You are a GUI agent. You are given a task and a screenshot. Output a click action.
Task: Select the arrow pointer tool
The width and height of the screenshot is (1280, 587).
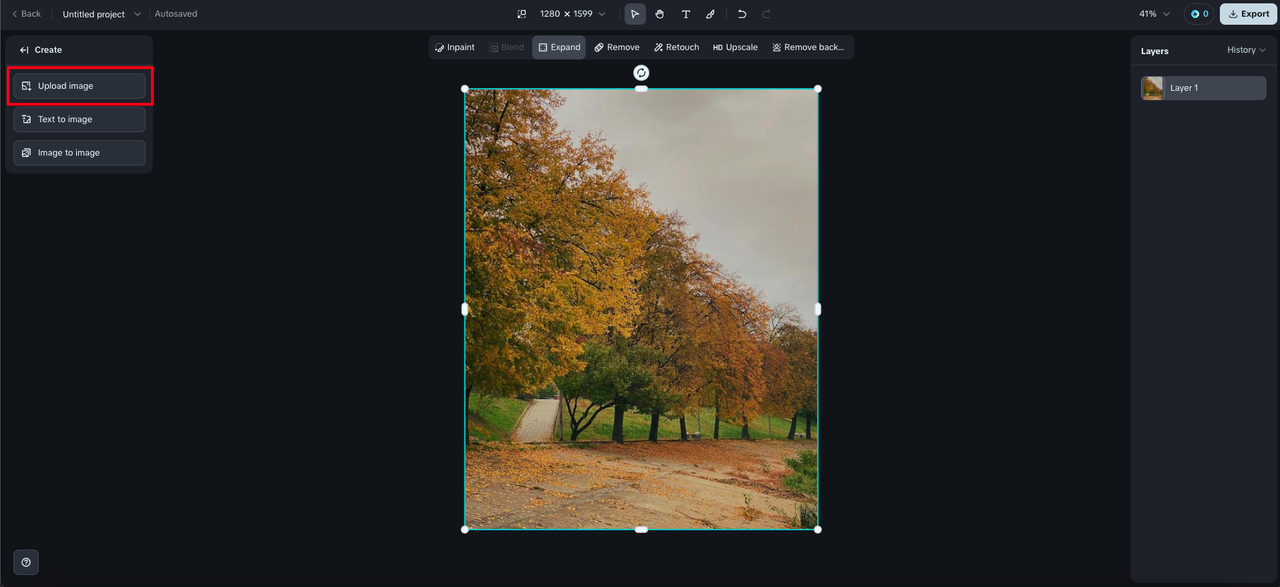click(635, 14)
